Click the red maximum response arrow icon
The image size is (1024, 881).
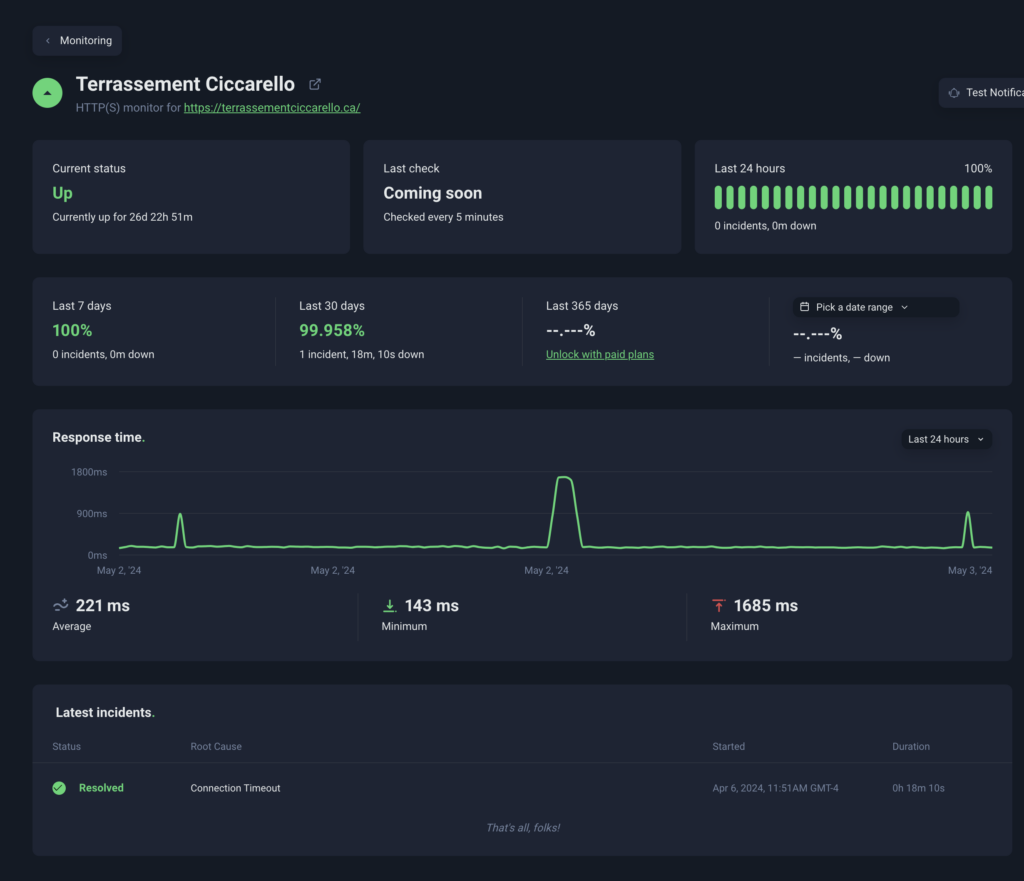coord(718,606)
